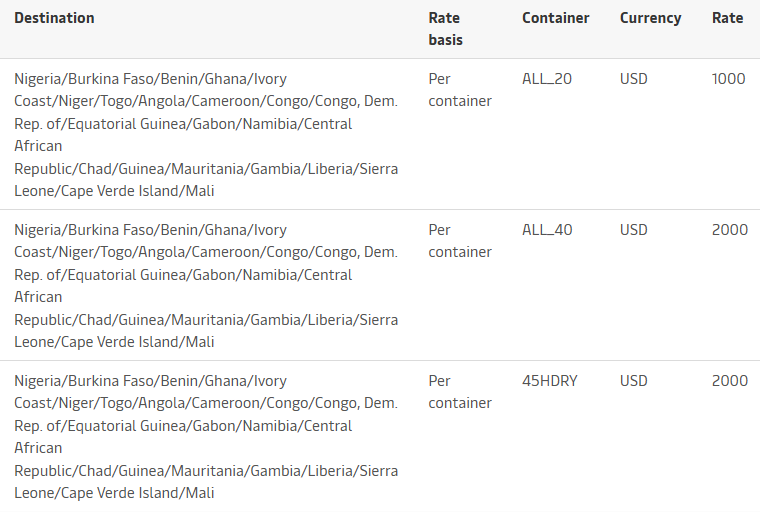Click the 2000 rate for ALL_40
760x512 pixels.
729,230
